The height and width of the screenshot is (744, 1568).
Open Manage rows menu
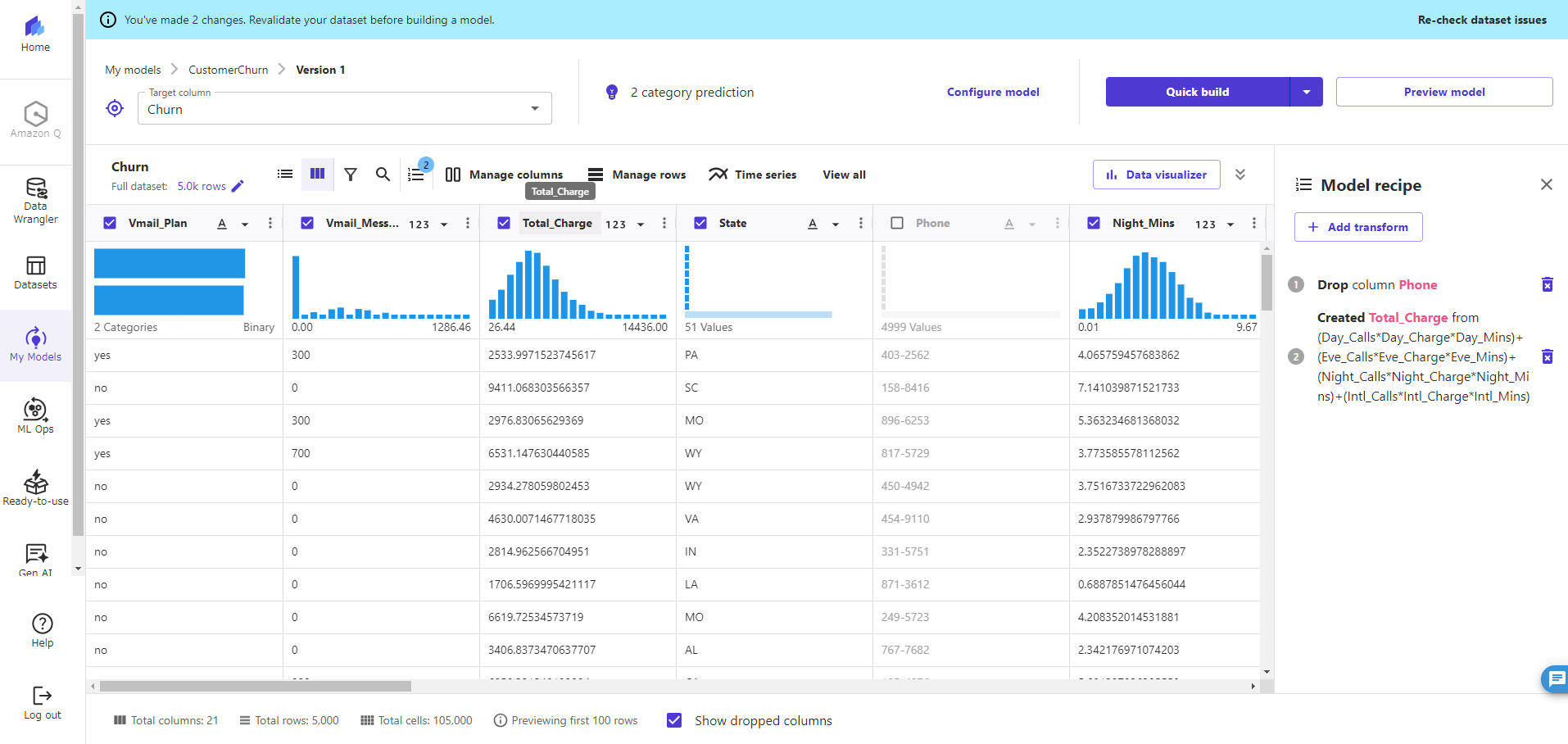[637, 175]
